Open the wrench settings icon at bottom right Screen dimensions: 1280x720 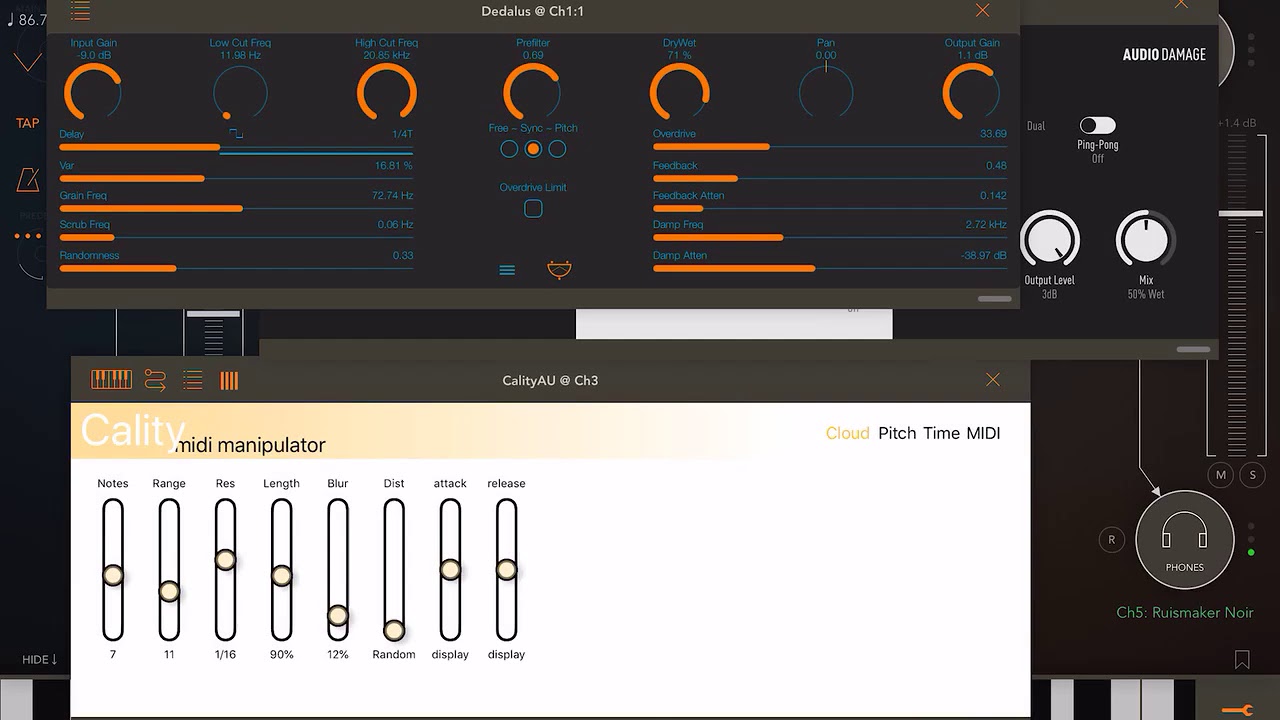[x=1237, y=711]
